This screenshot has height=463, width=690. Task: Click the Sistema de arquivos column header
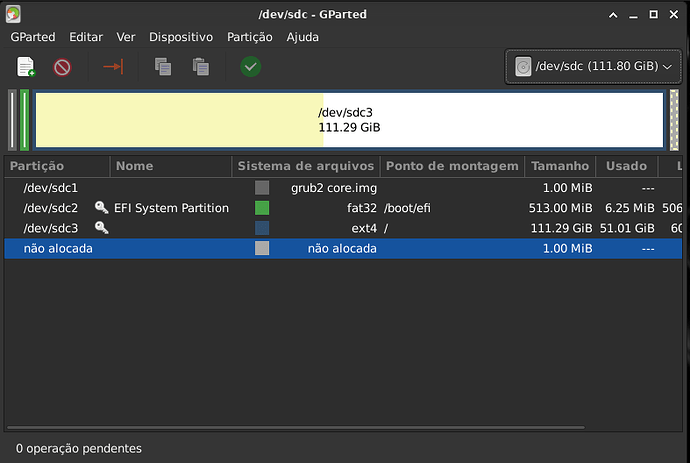305,166
